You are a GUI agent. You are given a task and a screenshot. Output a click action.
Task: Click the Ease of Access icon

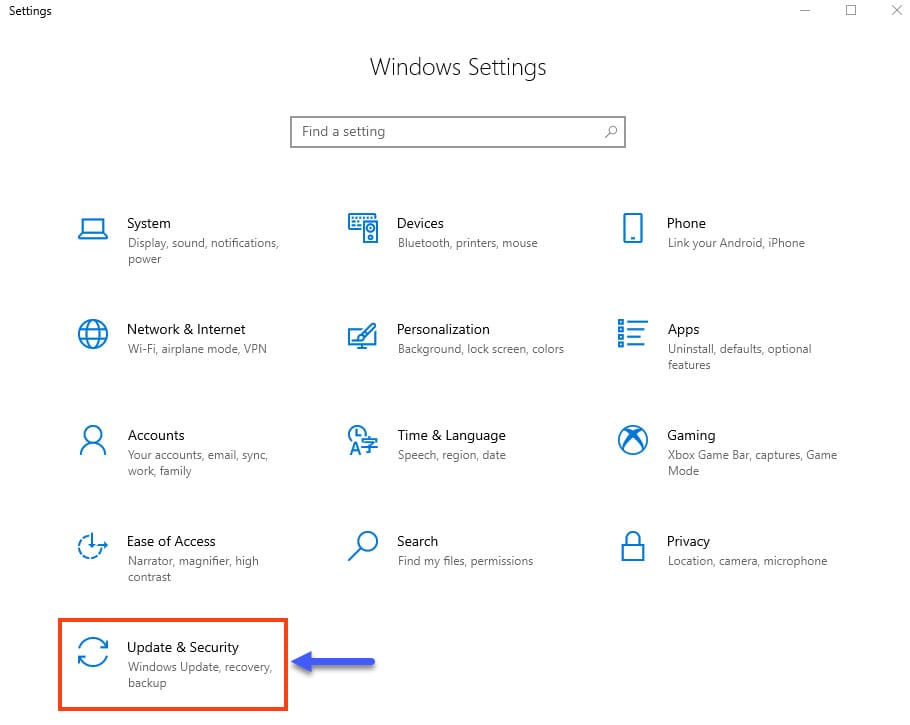[x=93, y=546]
